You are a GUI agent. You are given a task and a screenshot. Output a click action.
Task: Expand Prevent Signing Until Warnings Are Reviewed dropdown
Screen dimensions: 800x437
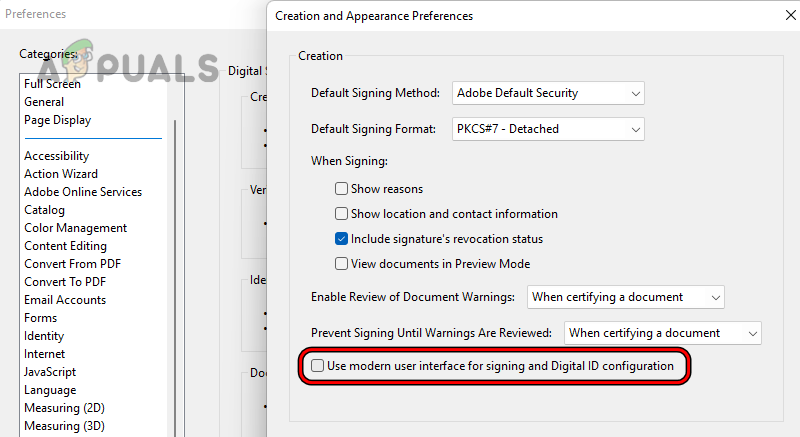click(x=662, y=333)
